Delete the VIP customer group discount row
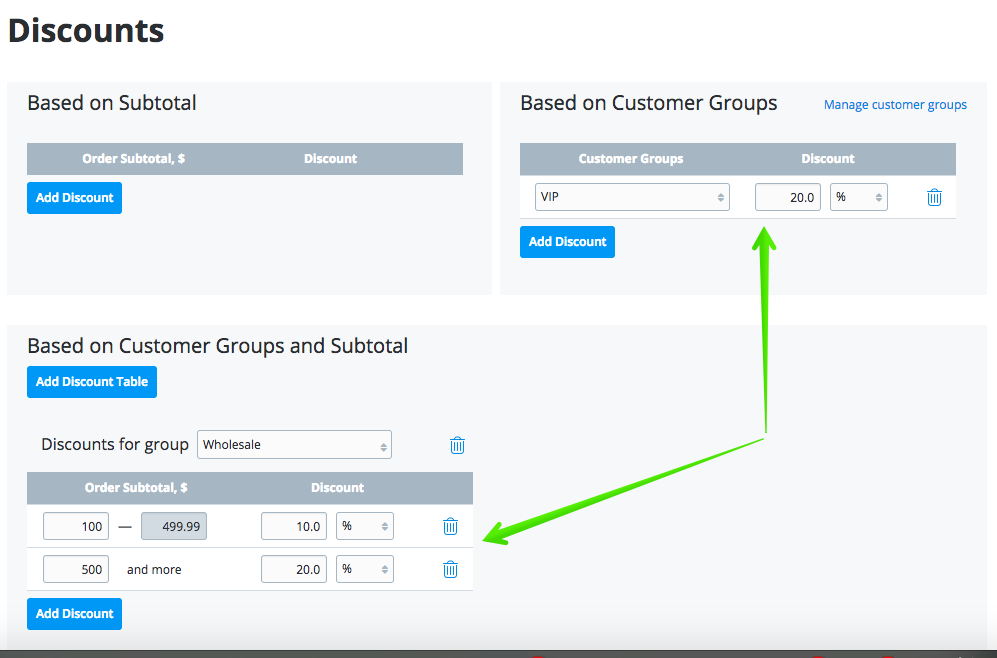The height and width of the screenshot is (658, 997). point(934,197)
